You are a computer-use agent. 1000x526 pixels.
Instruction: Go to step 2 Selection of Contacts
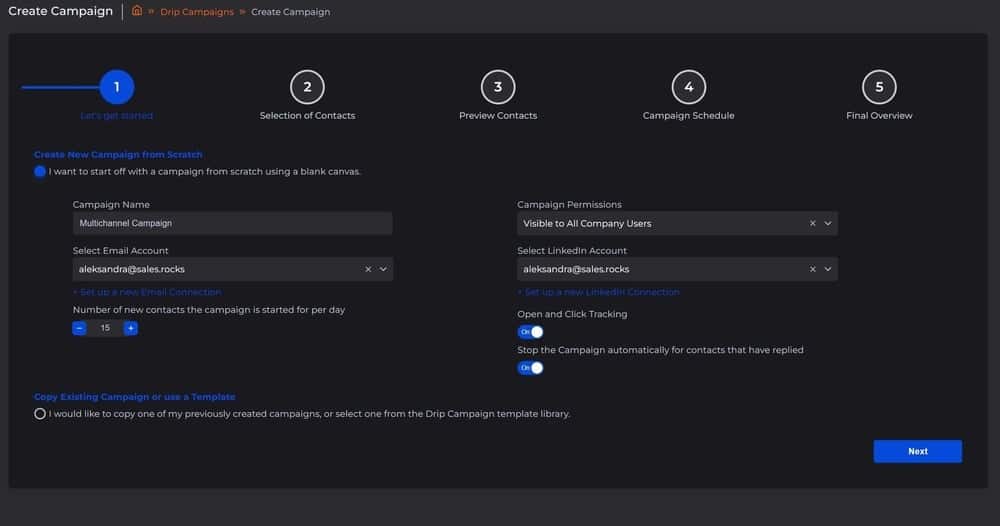click(x=307, y=87)
